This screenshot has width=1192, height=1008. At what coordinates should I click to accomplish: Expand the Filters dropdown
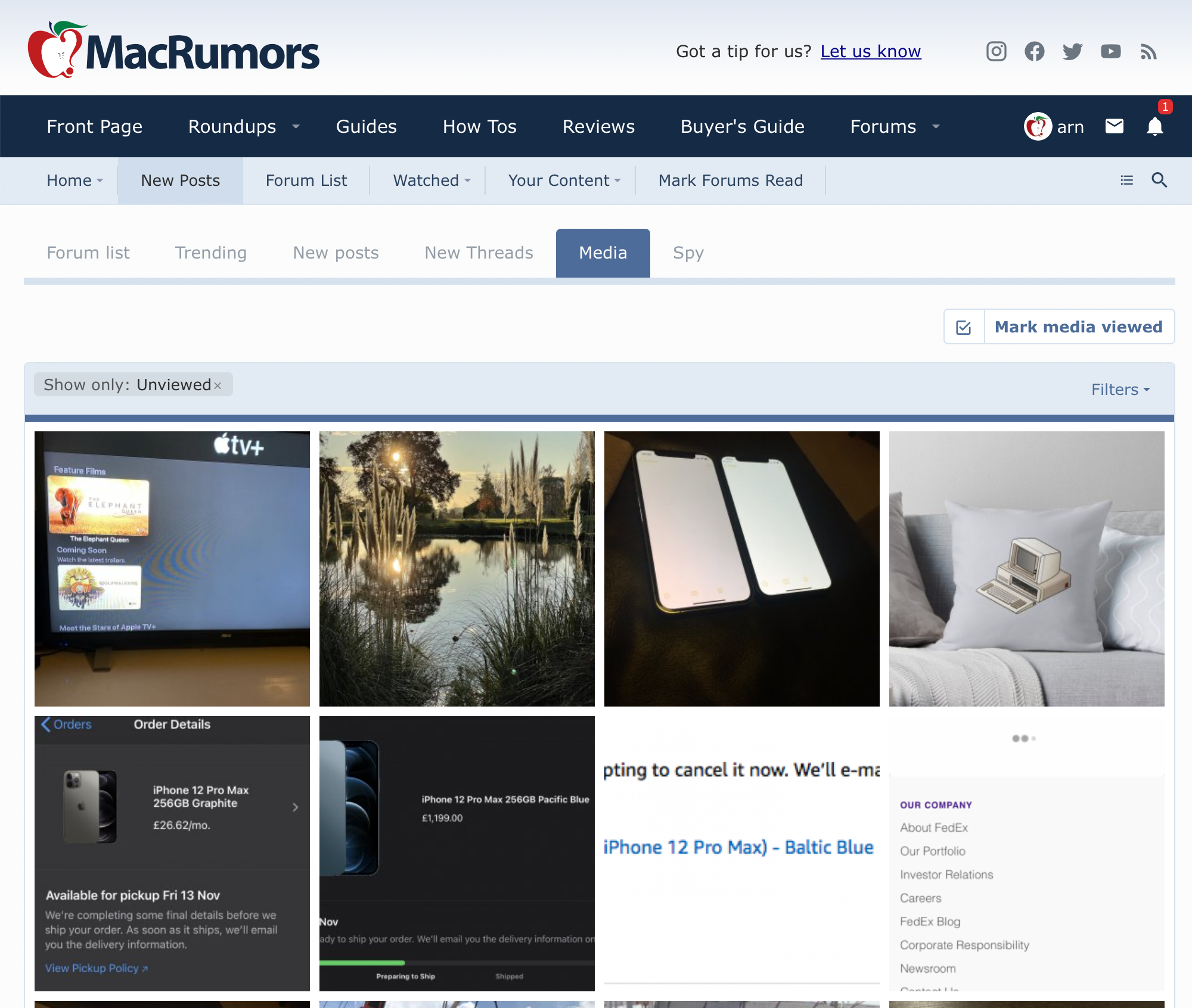[x=1120, y=390]
